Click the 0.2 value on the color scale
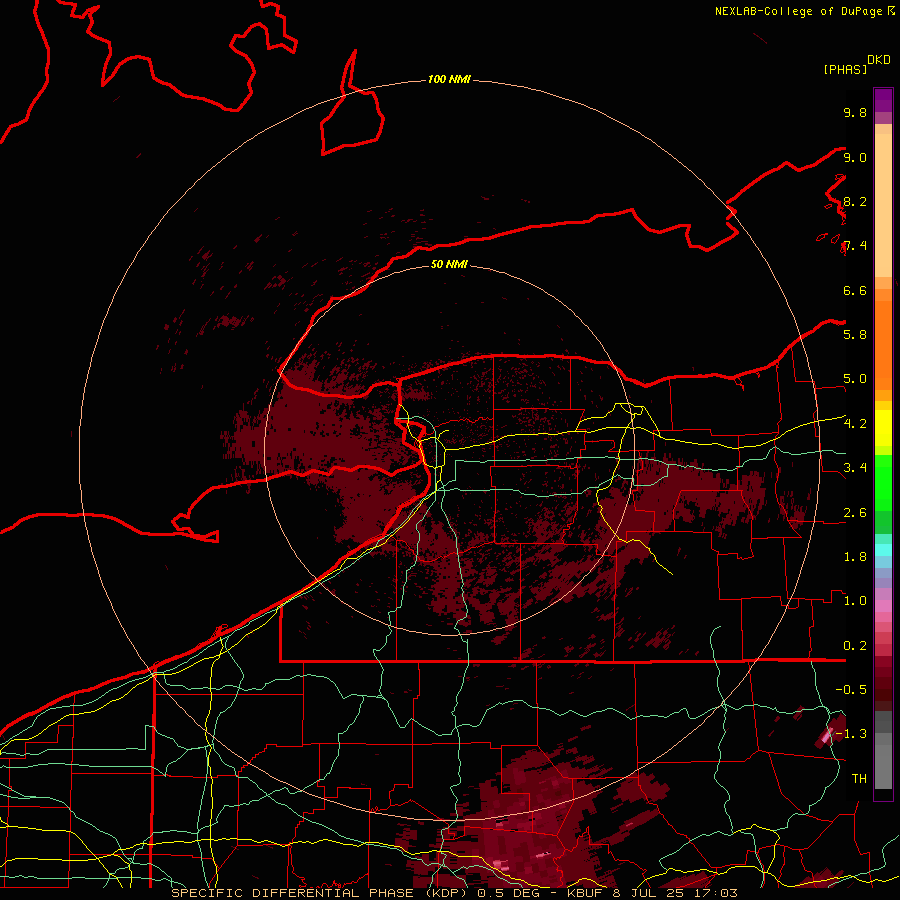900x900 pixels. (x=855, y=646)
